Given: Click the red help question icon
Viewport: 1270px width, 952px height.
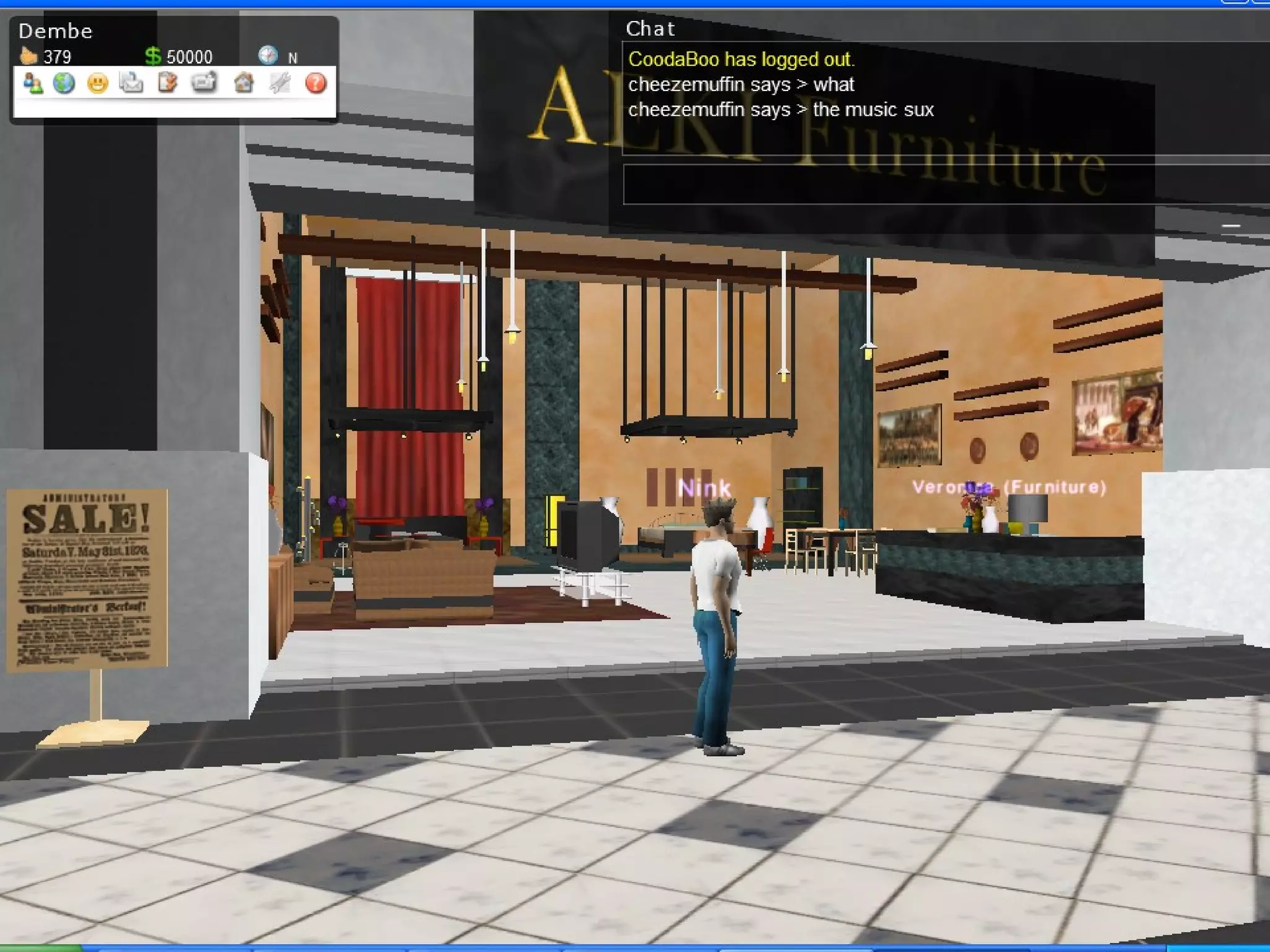Looking at the screenshot, I should [316, 83].
